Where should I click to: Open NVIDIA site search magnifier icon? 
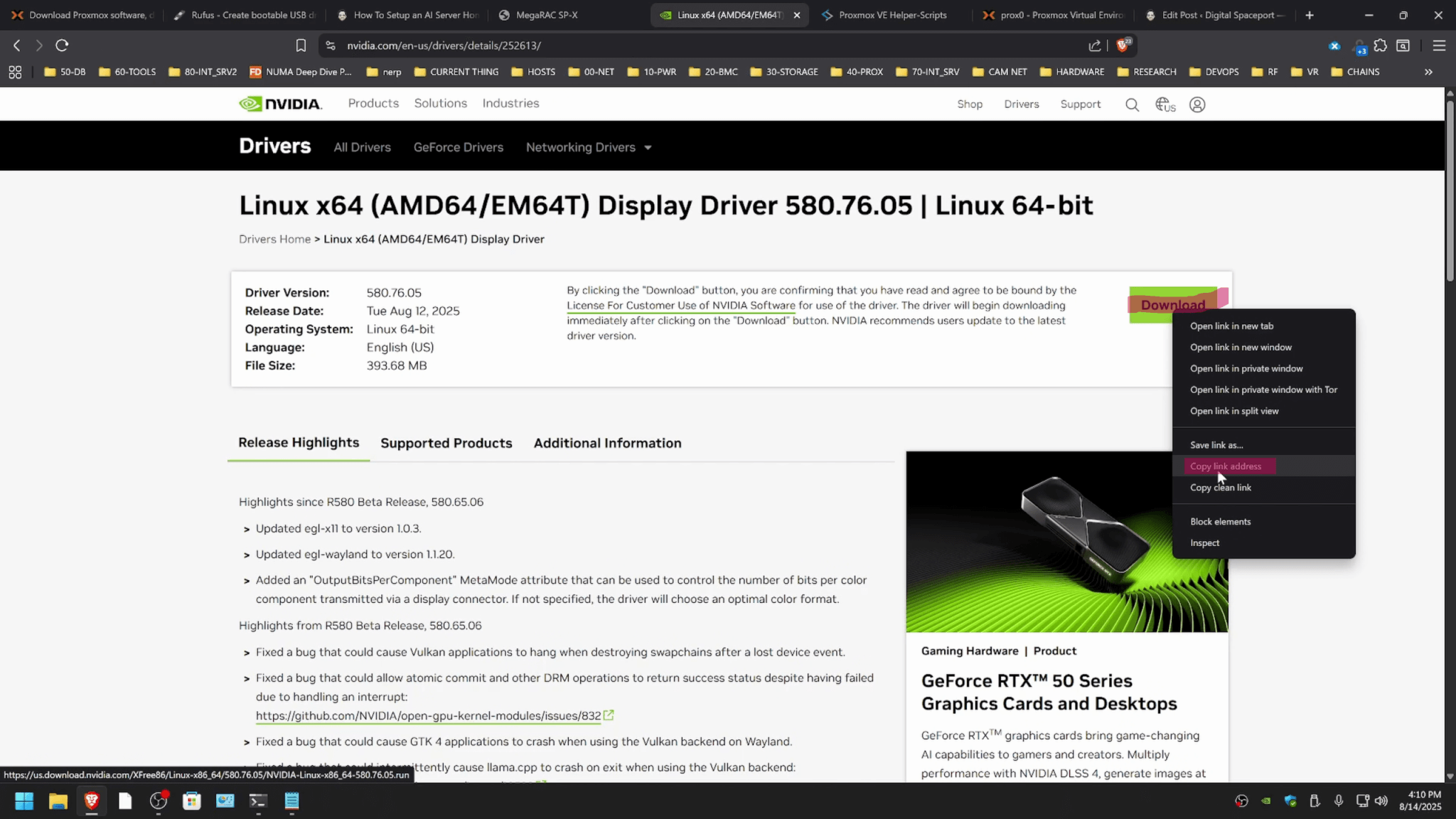(1132, 105)
